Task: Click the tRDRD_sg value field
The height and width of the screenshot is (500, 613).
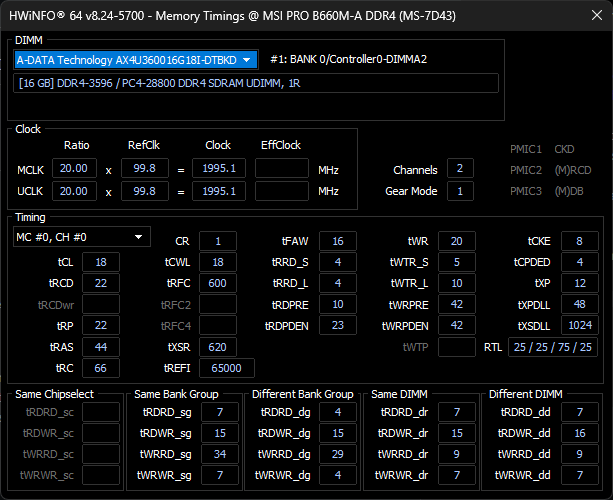Action: (220, 412)
